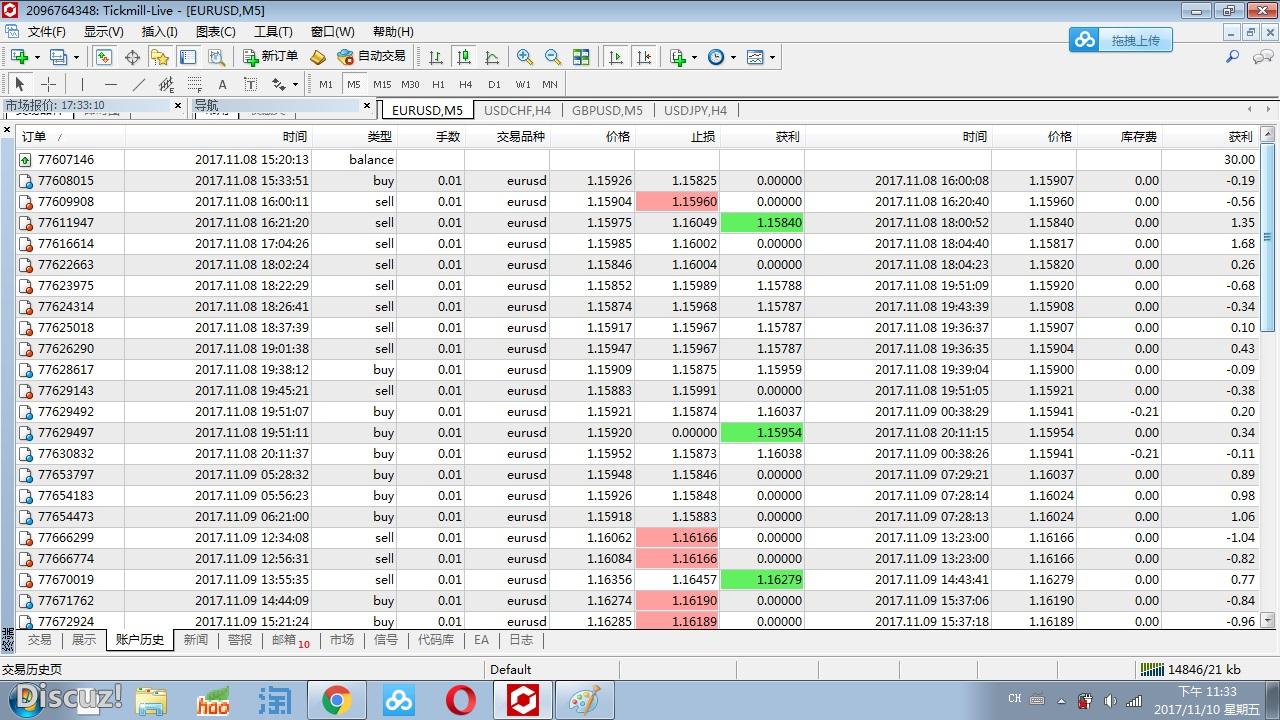
Task: Expand the periods dropdown arrow
Action: [733, 57]
